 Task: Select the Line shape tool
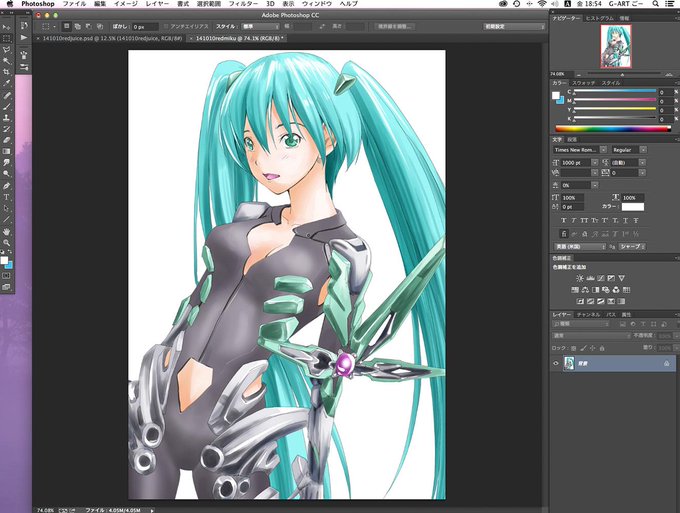[7, 220]
